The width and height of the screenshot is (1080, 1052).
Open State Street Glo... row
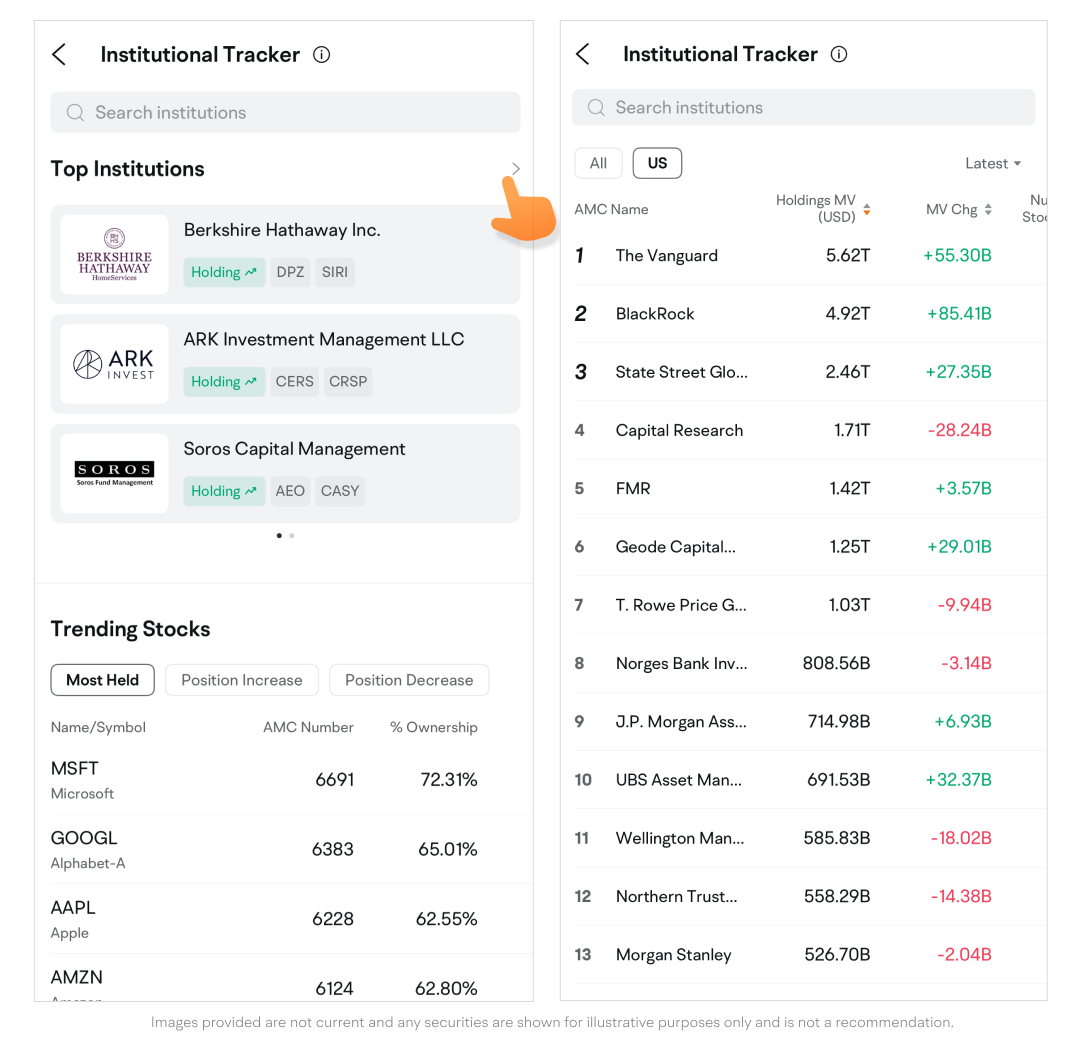[x=811, y=372]
